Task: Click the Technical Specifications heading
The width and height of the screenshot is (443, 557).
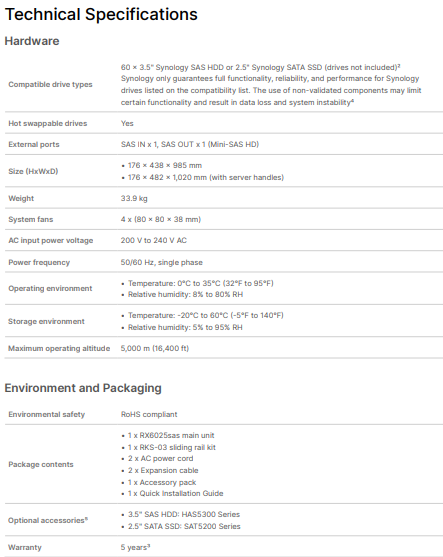Action: pyautogui.click(x=101, y=15)
